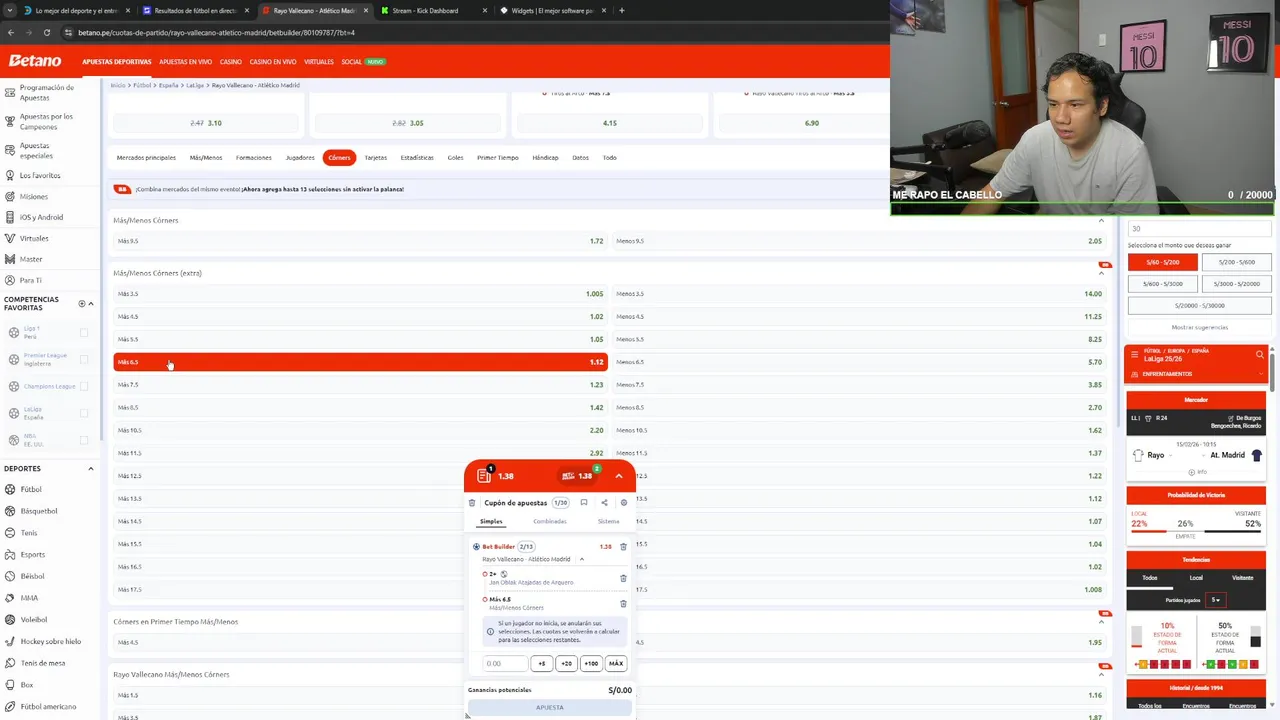Collapse Córners en Primer Tiempo market
The height and width of the screenshot is (720, 1280).
pos(1101,622)
